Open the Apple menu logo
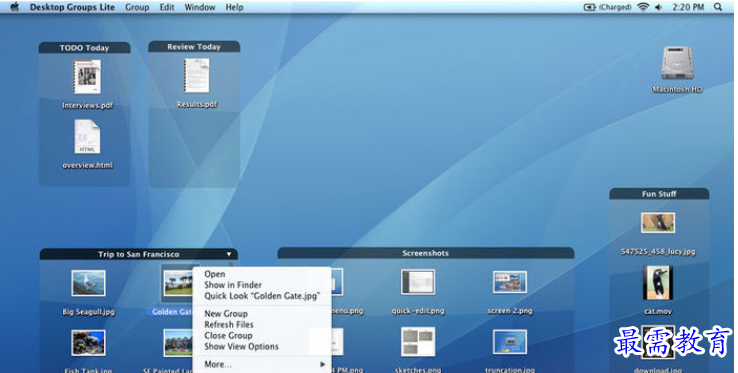Screen dimensions: 738x373 pos(15,7)
